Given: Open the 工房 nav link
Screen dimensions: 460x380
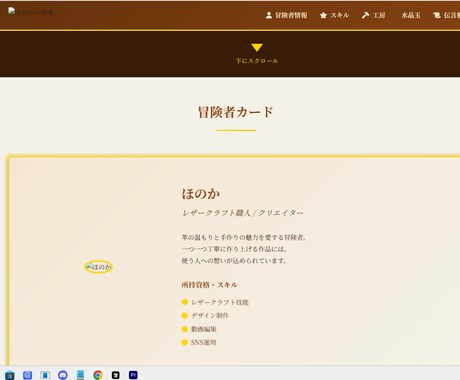Looking at the screenshot, I should (x=374, y=15).
